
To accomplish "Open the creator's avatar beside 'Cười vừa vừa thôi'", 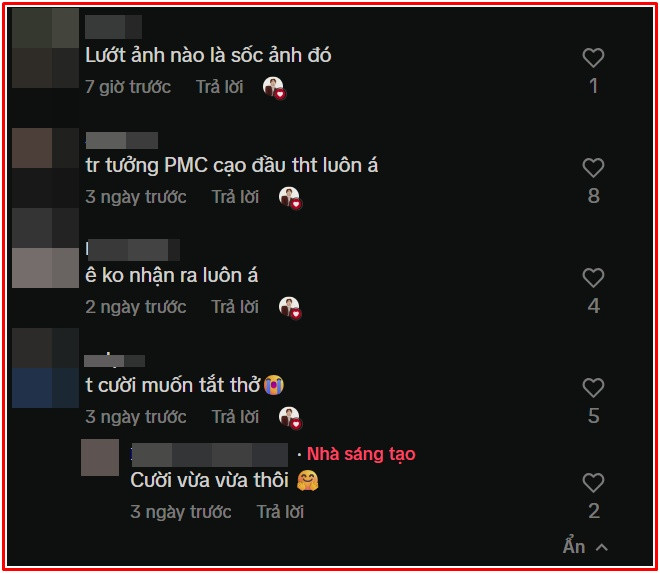I will pos(100,458).
